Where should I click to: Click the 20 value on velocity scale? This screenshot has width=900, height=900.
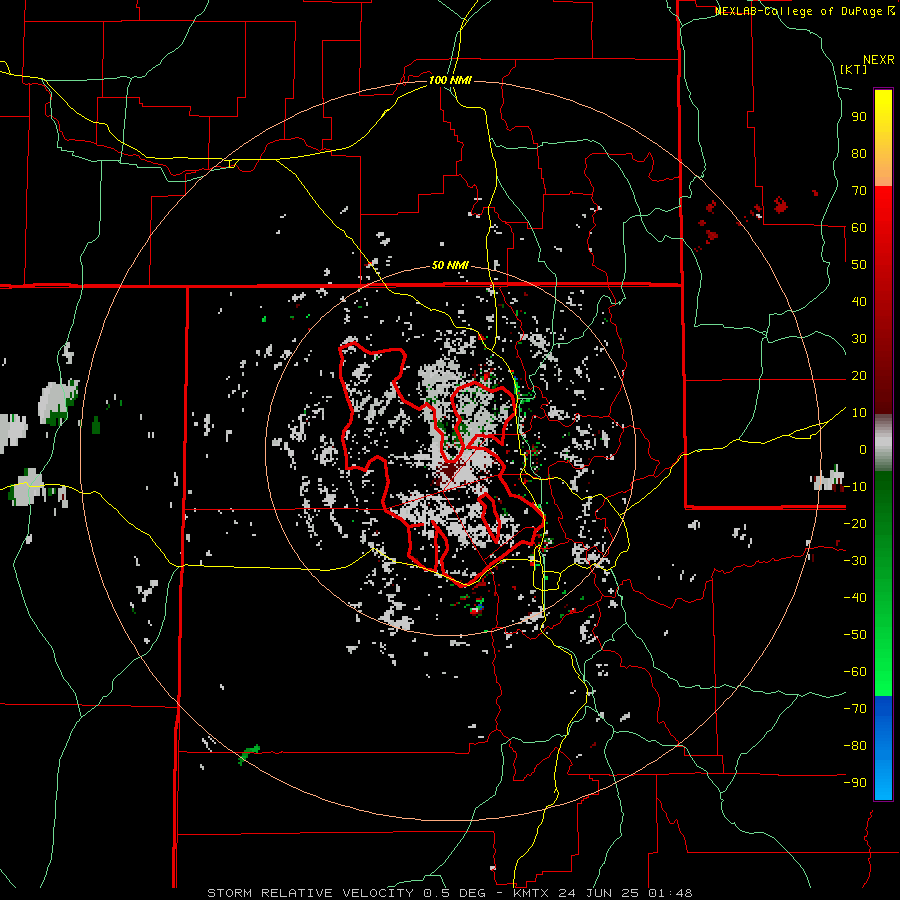point(859,375)
